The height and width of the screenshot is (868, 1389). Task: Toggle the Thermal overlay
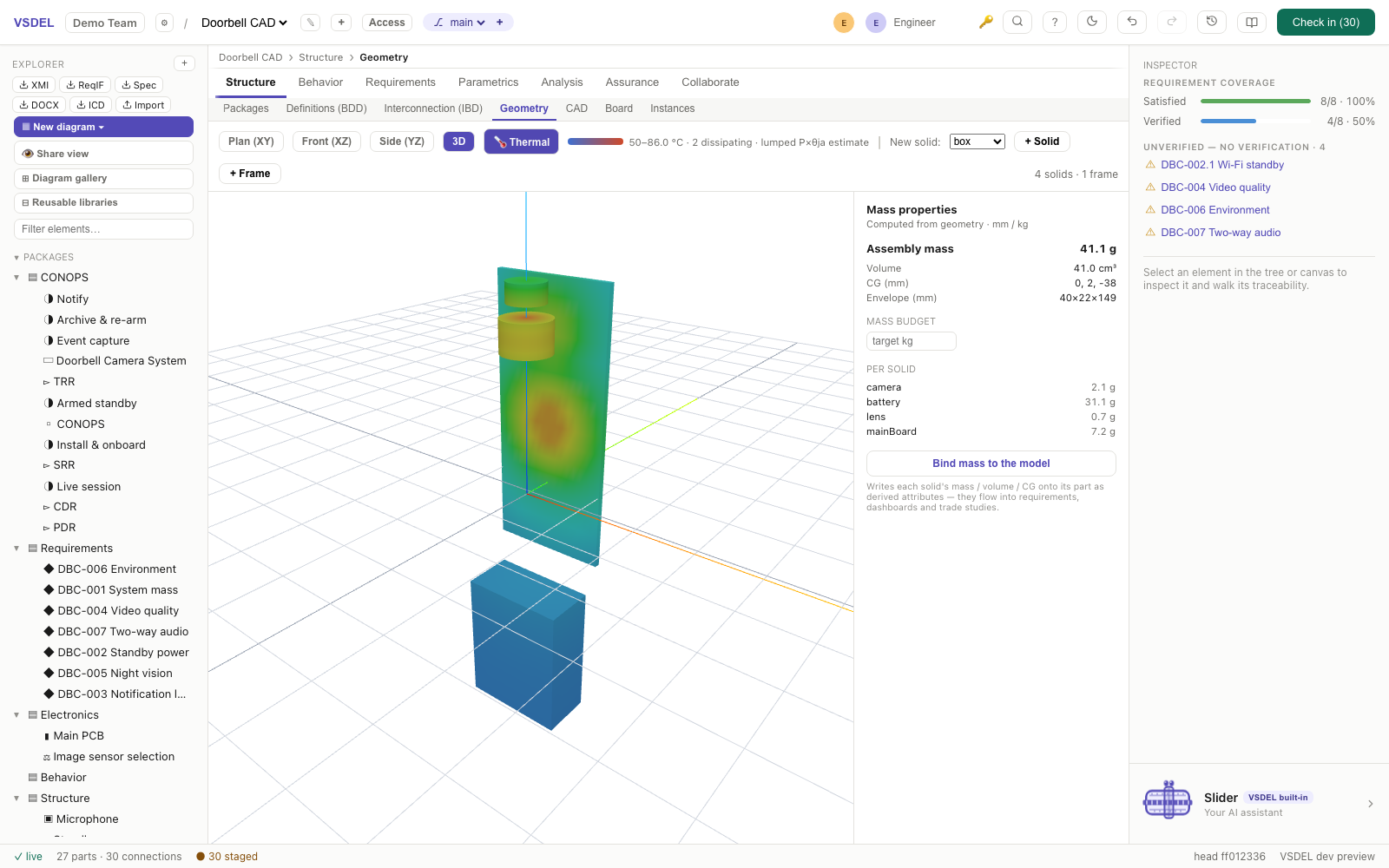point(521,141)
